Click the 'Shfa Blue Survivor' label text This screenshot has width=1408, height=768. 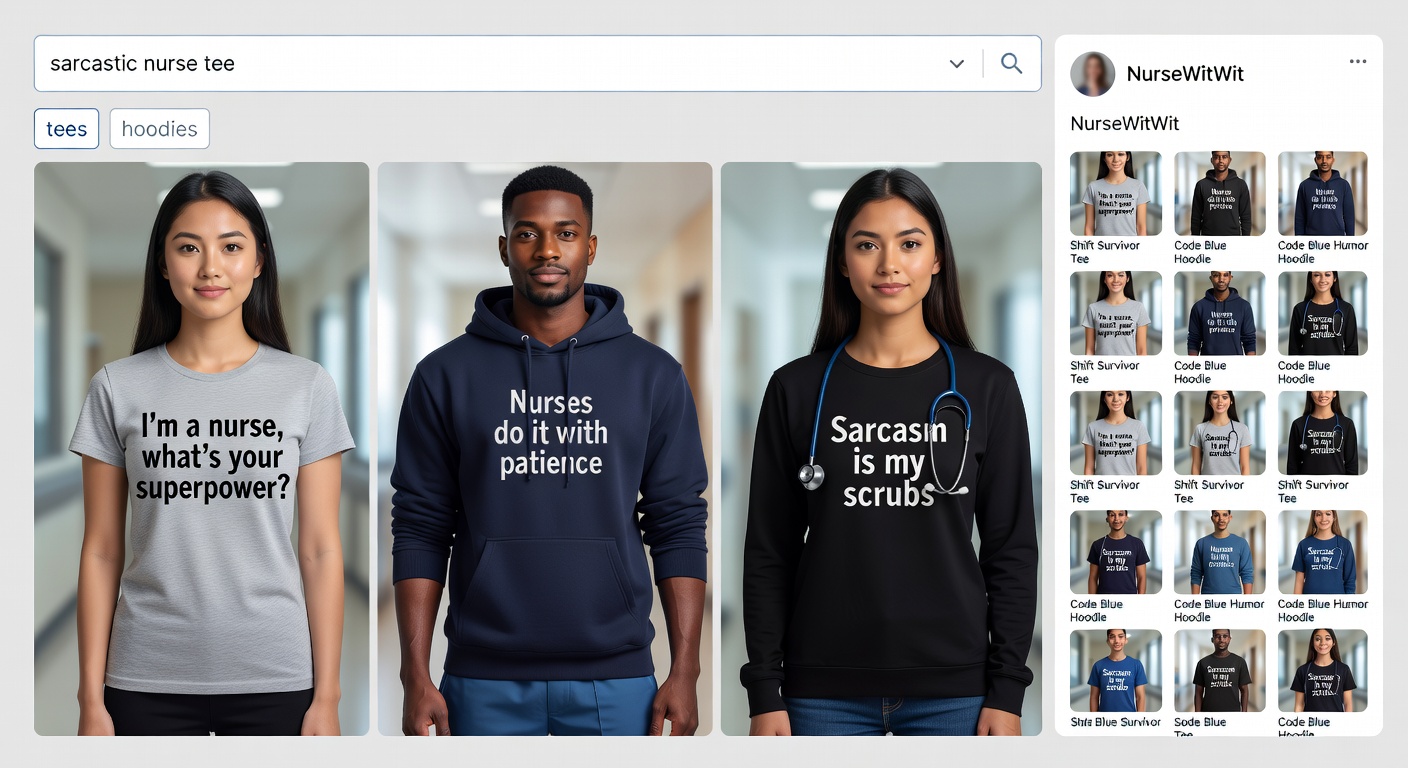pyautogui.click(x=1115, y=722)
